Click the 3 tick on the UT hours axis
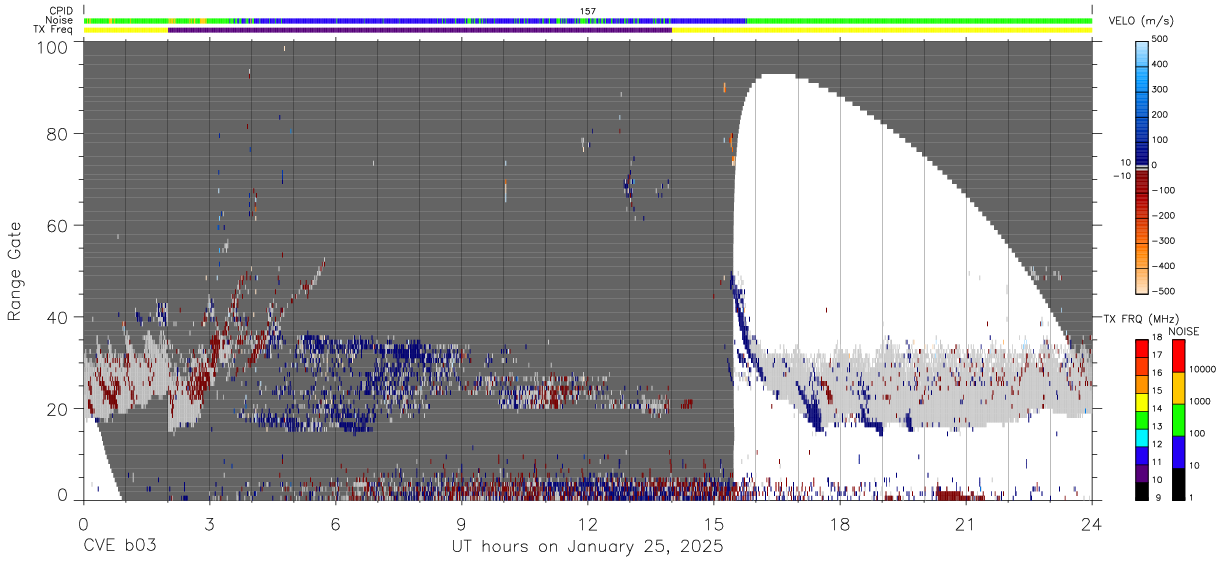1228x567 pixels. [x=209, y=524]
